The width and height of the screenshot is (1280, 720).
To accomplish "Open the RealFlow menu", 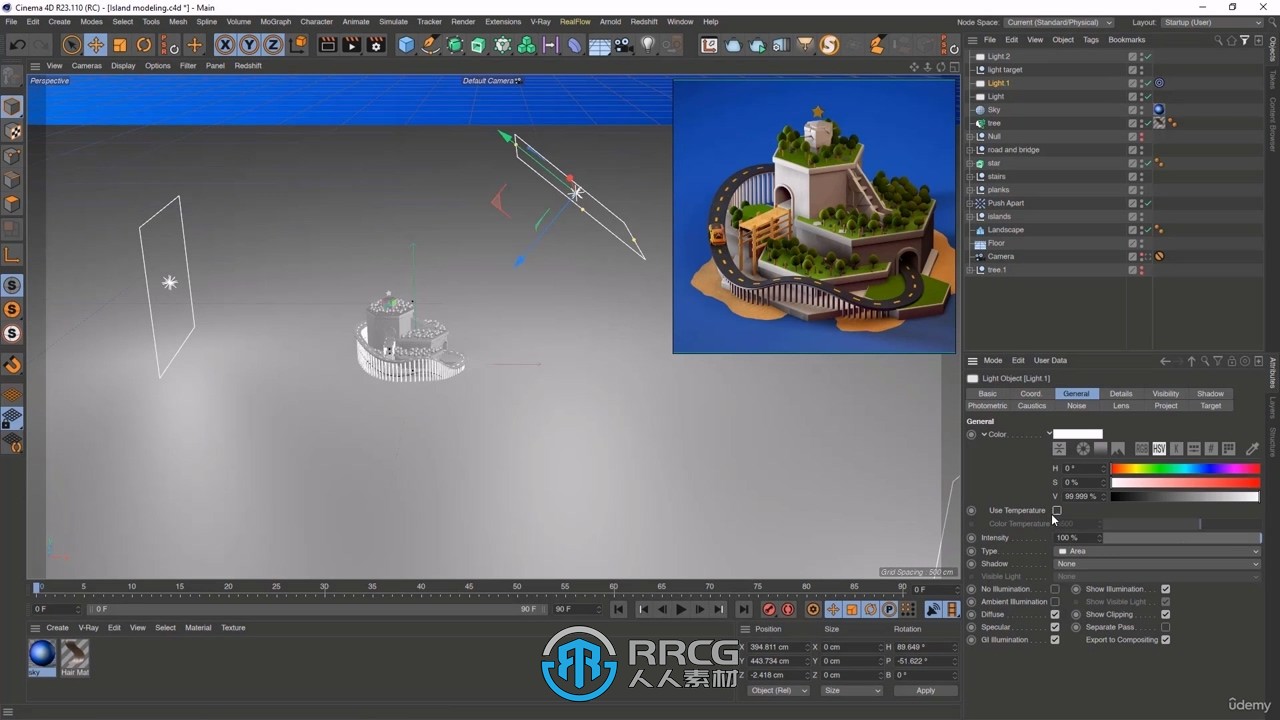I will (x=575, y=21).
